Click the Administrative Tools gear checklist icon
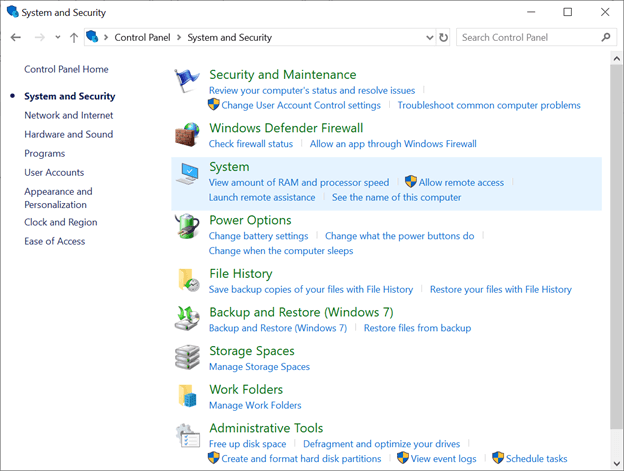This screenshot has width=624, height=471. click(x=188, y=435)
